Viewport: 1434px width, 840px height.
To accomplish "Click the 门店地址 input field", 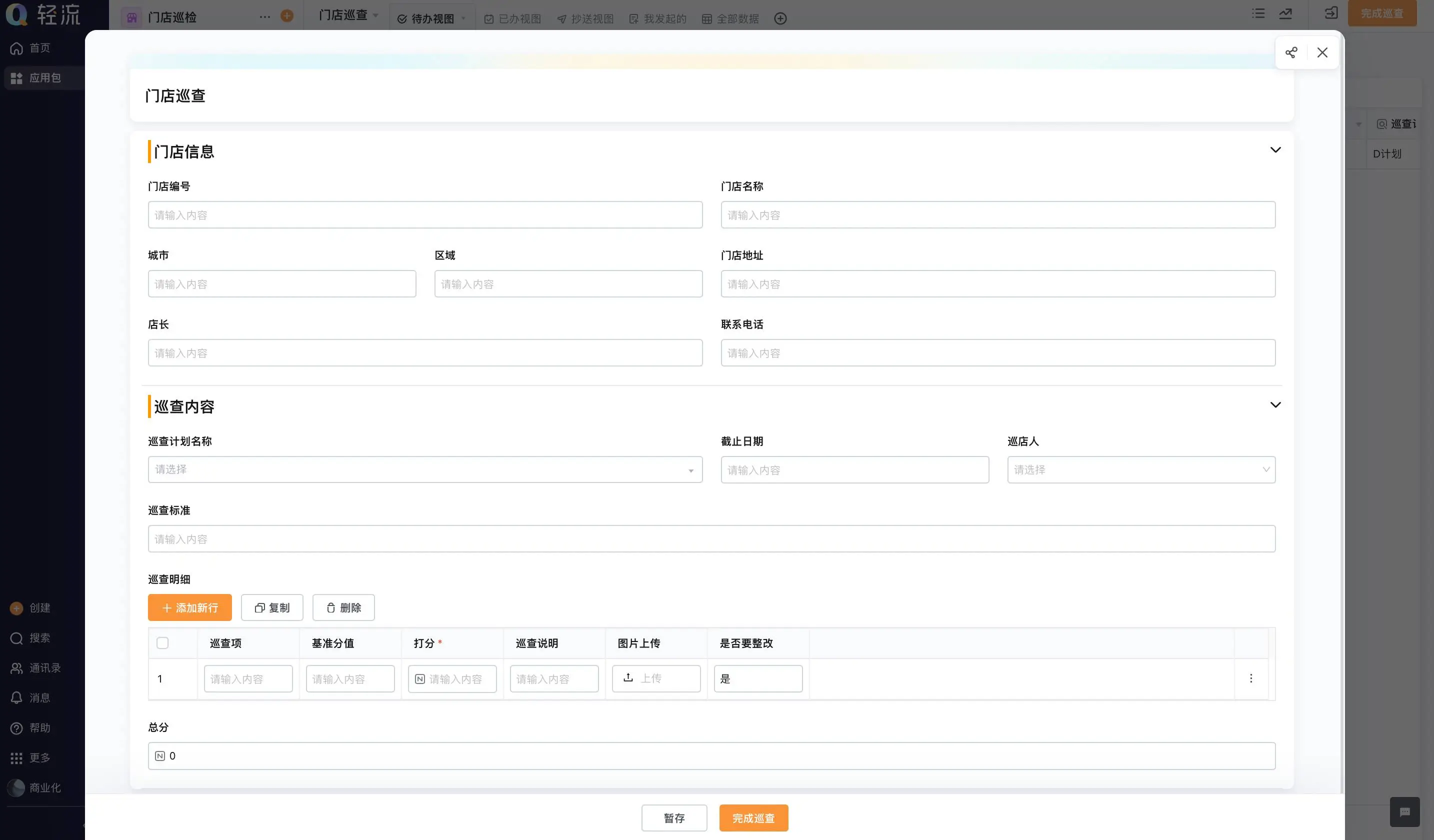I will coord(997,284).
